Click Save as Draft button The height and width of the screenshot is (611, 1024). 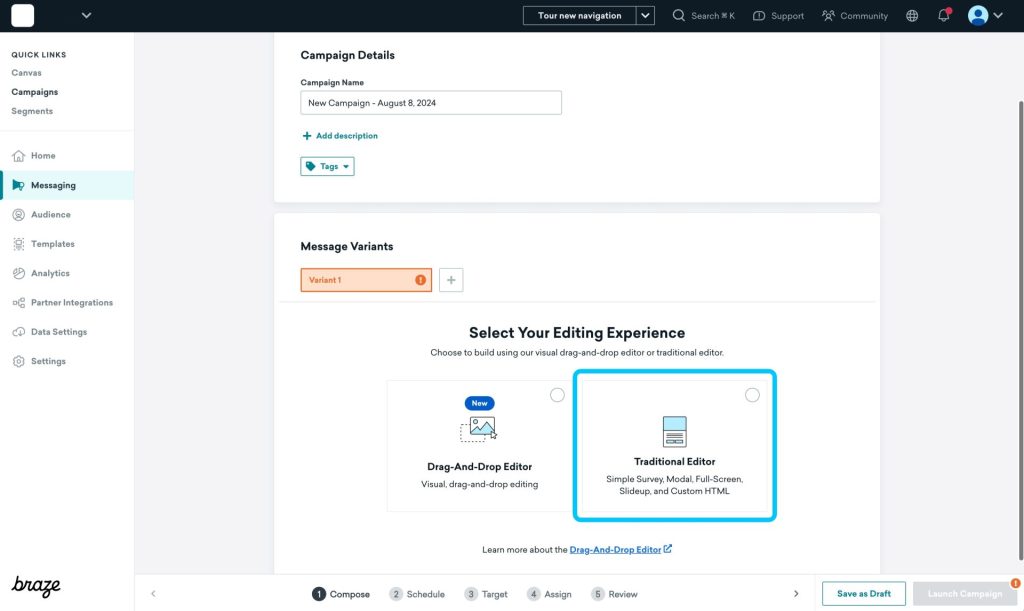pos(863,593)
